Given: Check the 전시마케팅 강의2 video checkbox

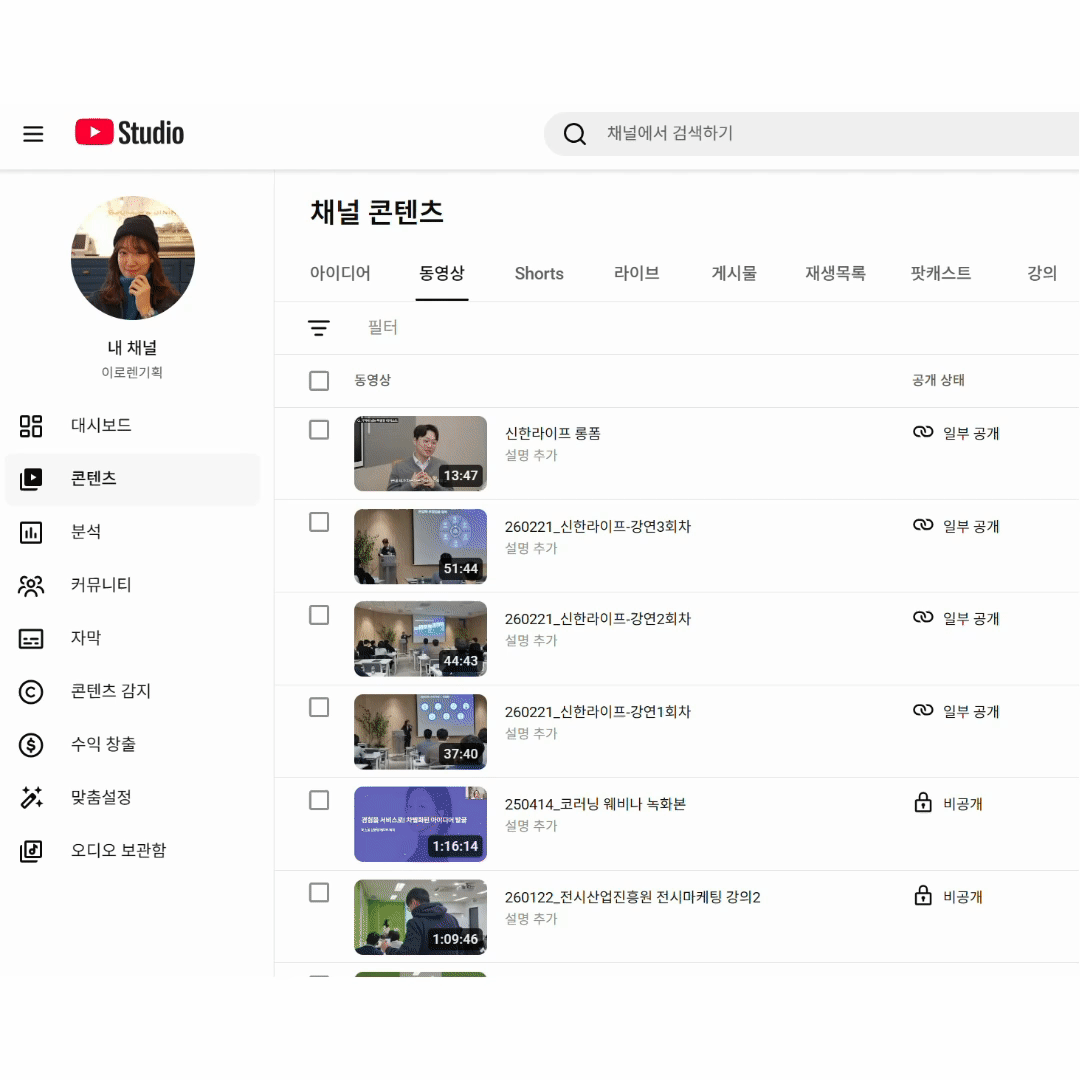Looking at the screenshot, I should click(x=319, y=893).
